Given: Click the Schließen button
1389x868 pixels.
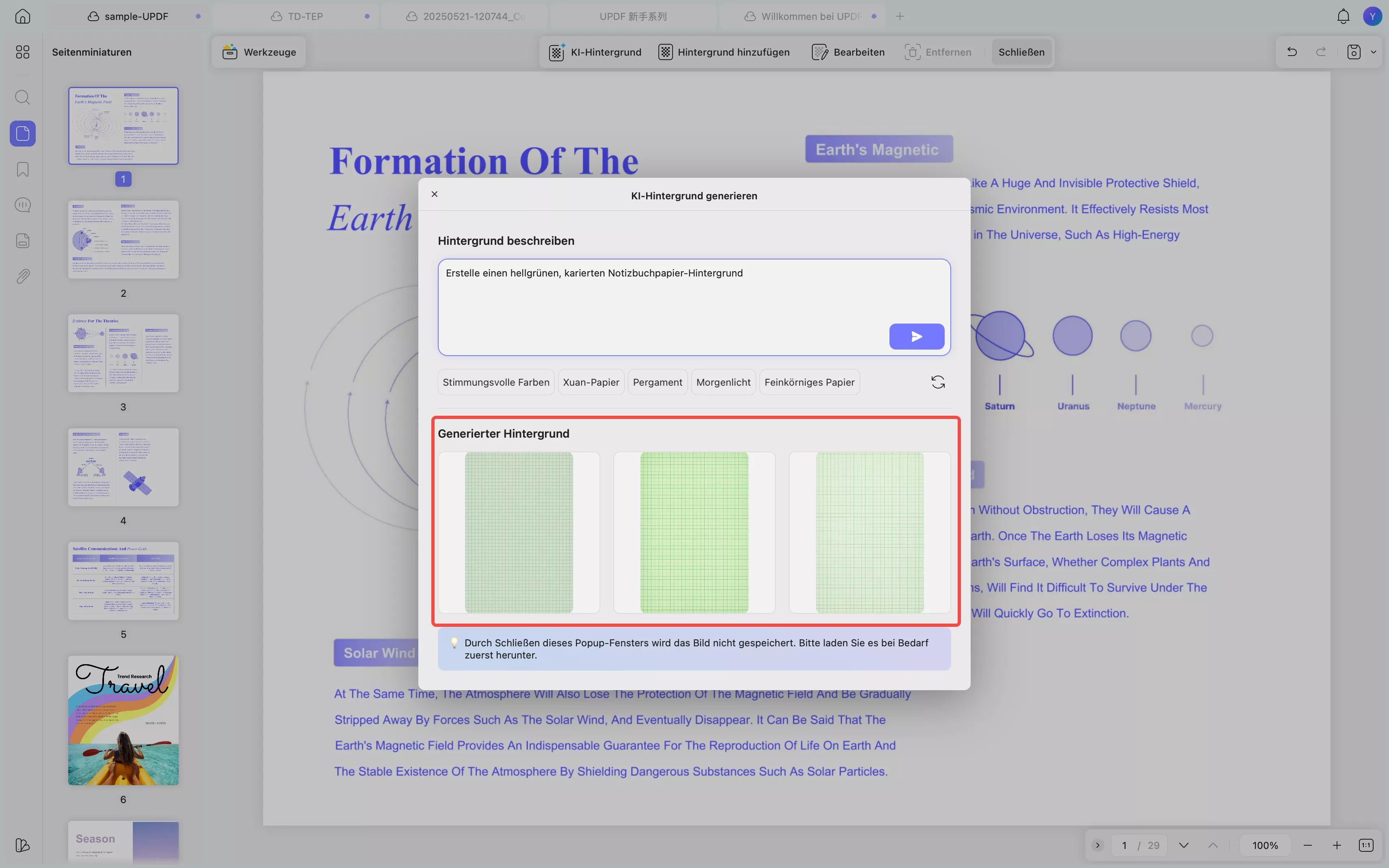Looking at the screenshot, I should click(1021, 52).
